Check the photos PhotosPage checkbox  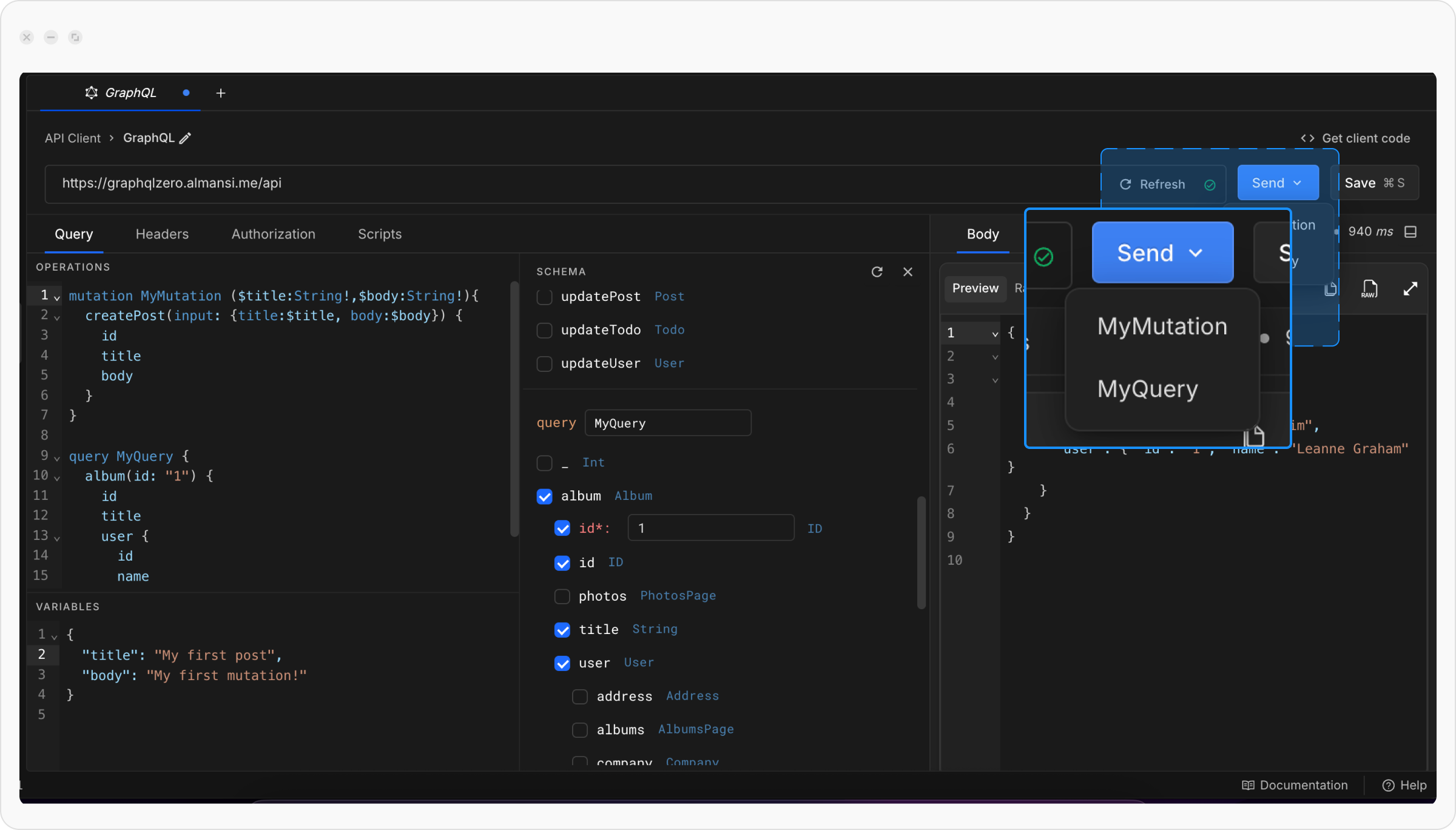click(x=562, y=596)
